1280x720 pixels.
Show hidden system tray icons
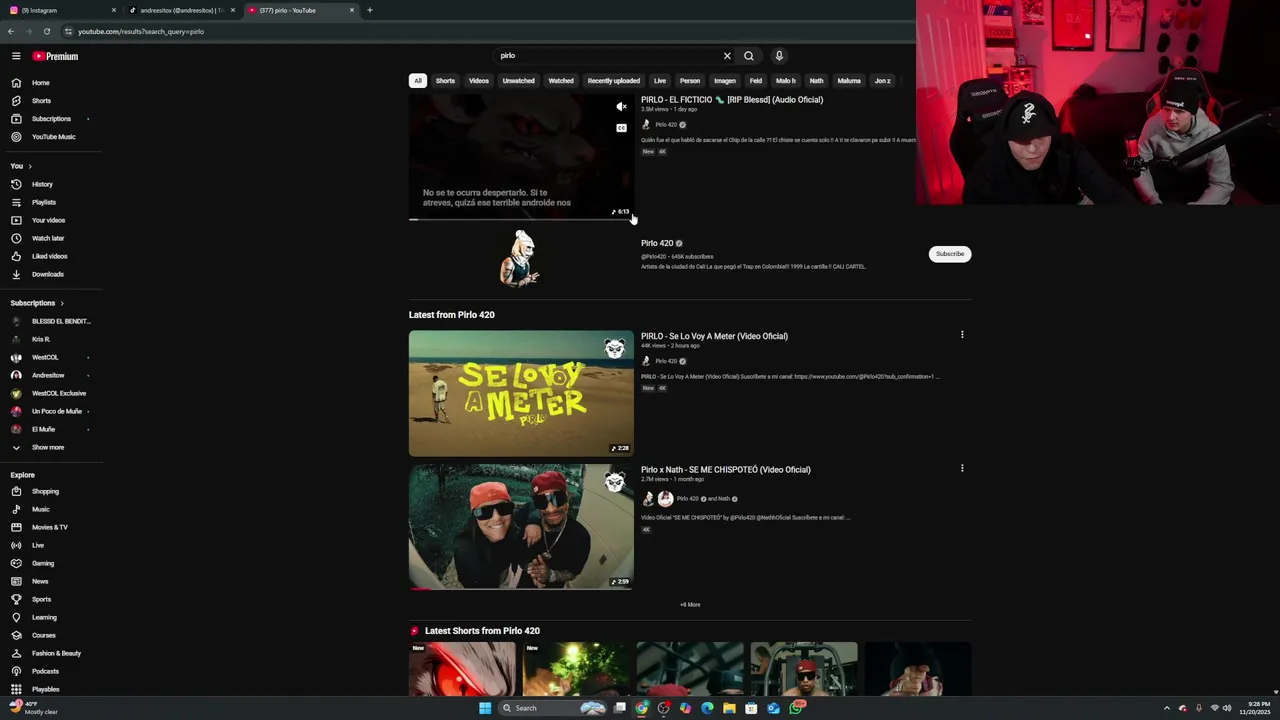(1166, 708)
